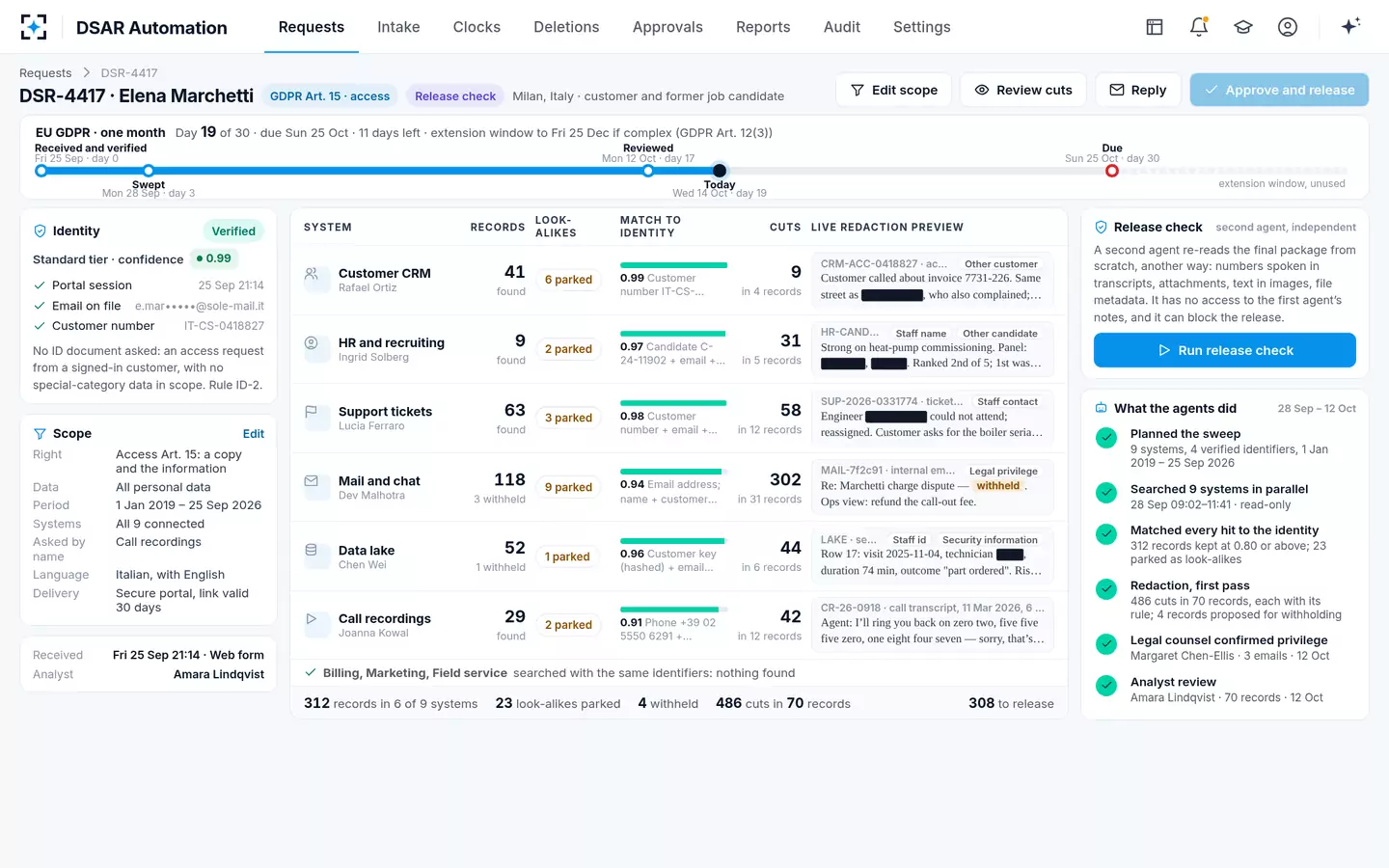Viewport: 1389px width, 868px height.
Task: Open the notifications bell
Action: (x=1199, y=27)
